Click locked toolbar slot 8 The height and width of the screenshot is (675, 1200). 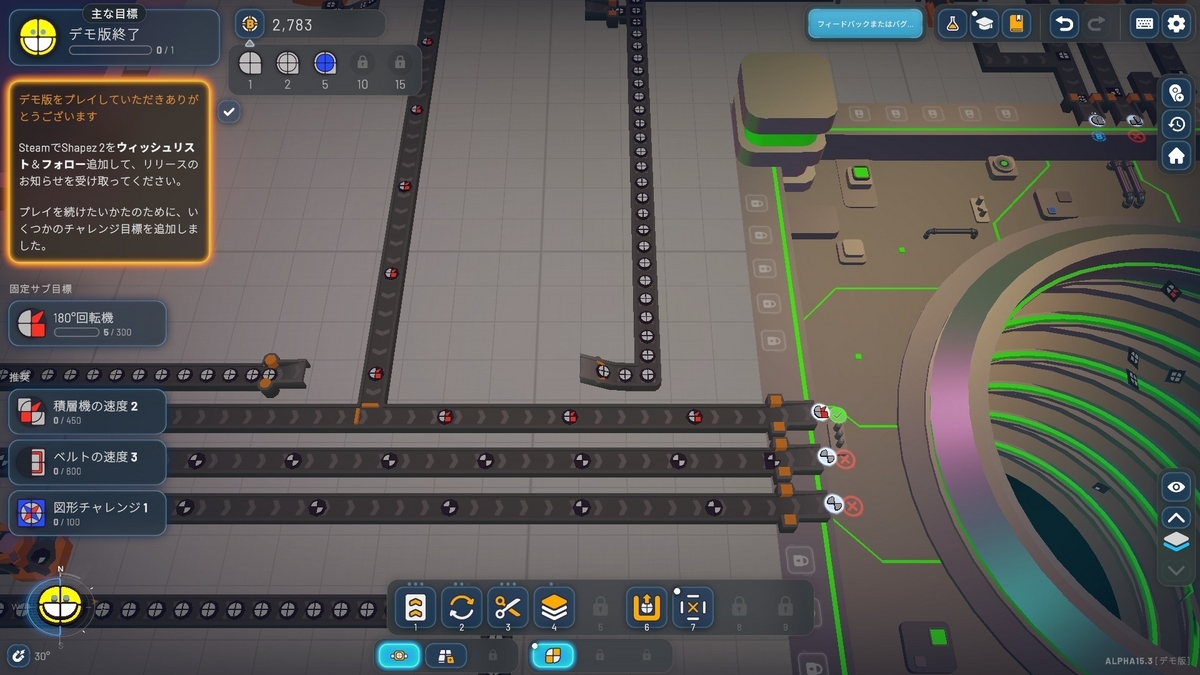click(739, 607)
